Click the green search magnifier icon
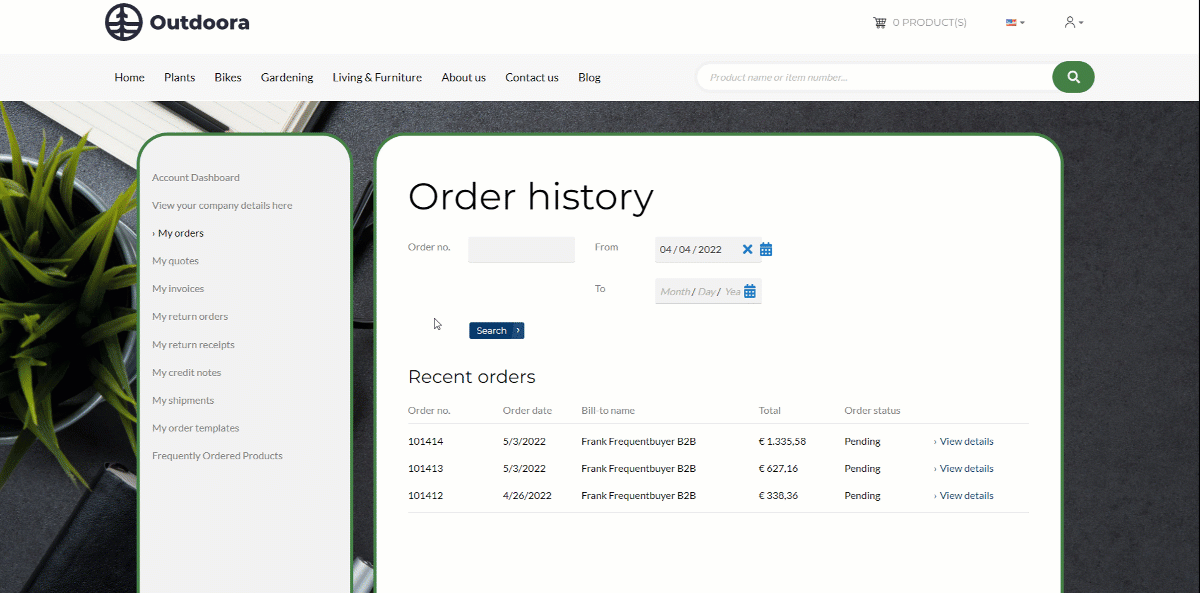Screen dimensions: 1200x593 (1073, 77)
